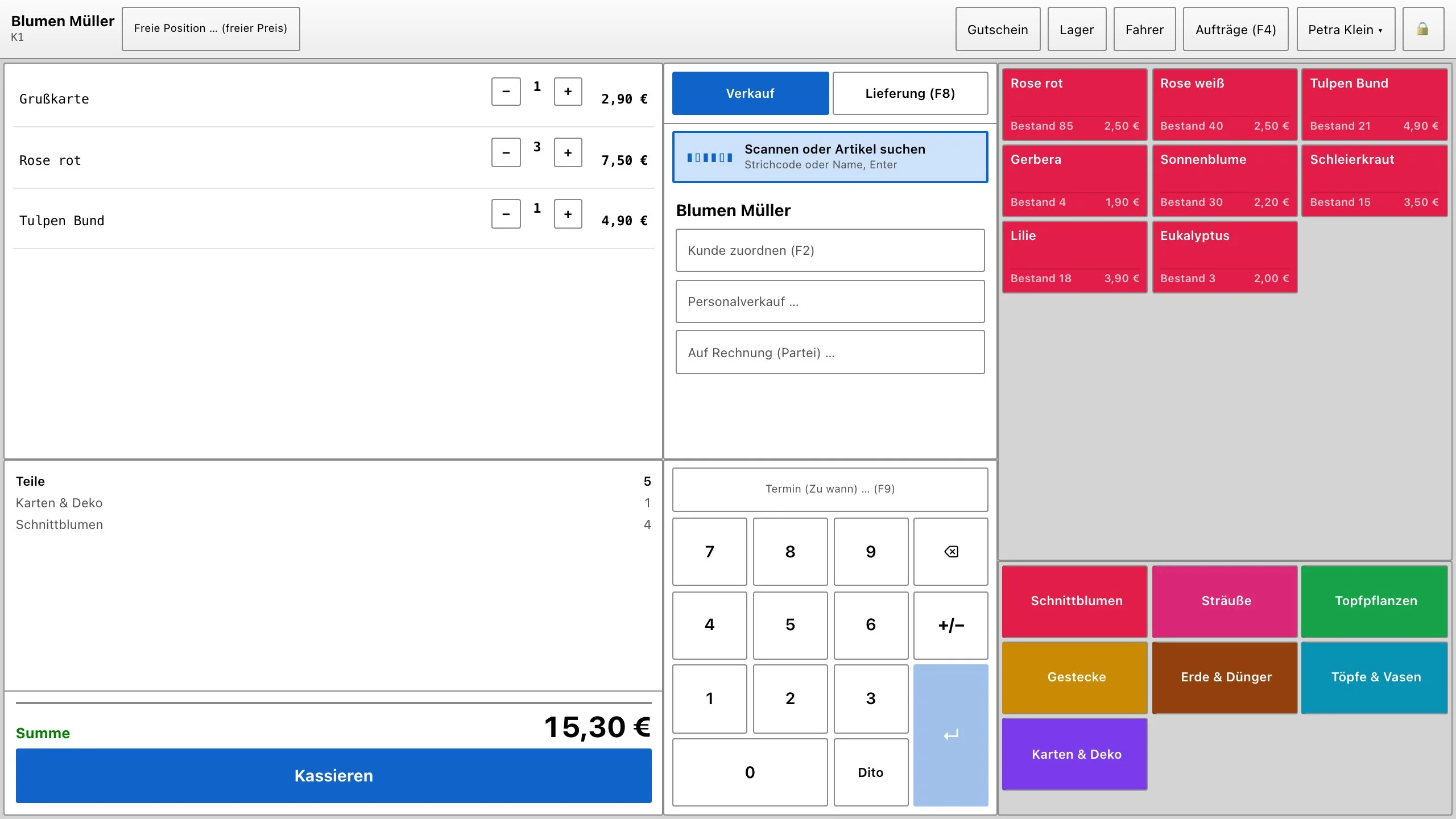1456x819 pixels.
Task: Increase quantity of Rose rot
Action: pyautogui.click(x=568, y=152)
